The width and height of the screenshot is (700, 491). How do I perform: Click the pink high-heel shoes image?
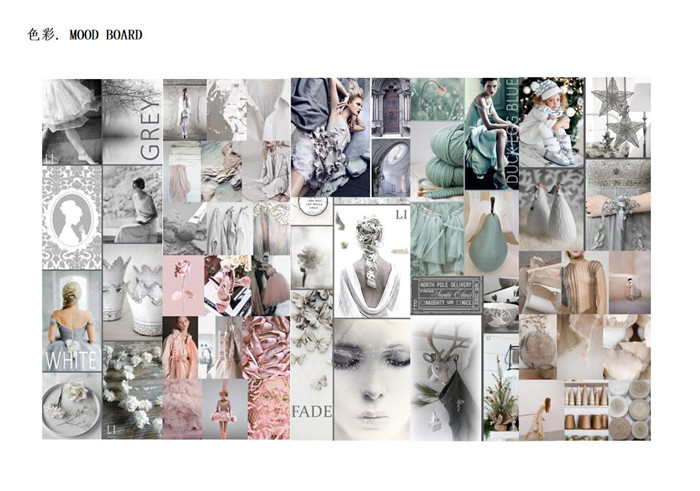tap(227, 284)
